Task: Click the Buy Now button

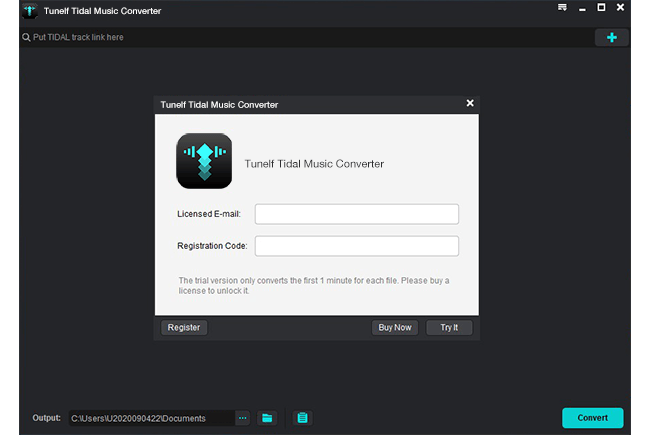Action: (x=395, y=328)
